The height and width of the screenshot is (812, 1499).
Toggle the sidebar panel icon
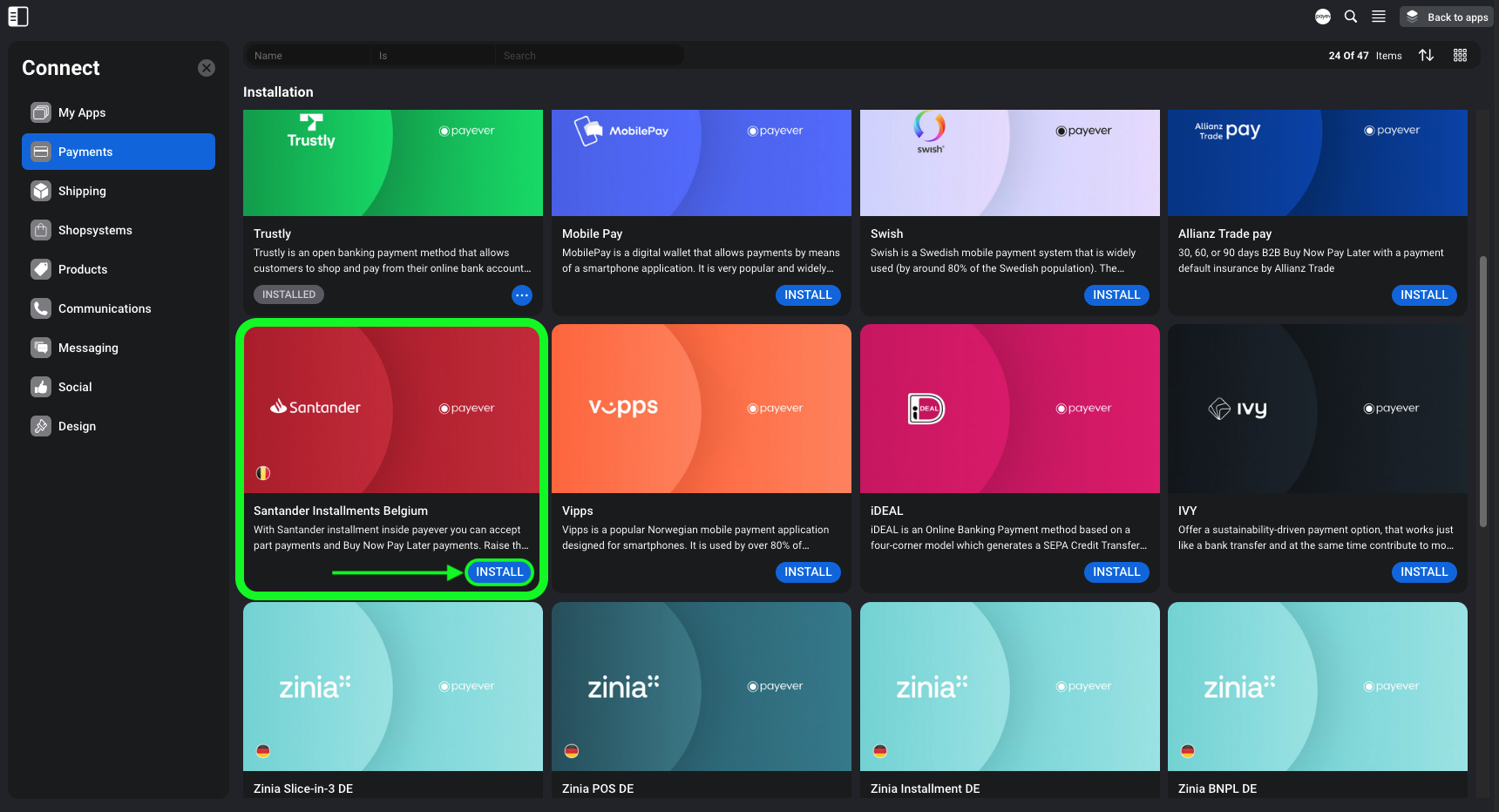pyautogui.click(x=18, y=17)
